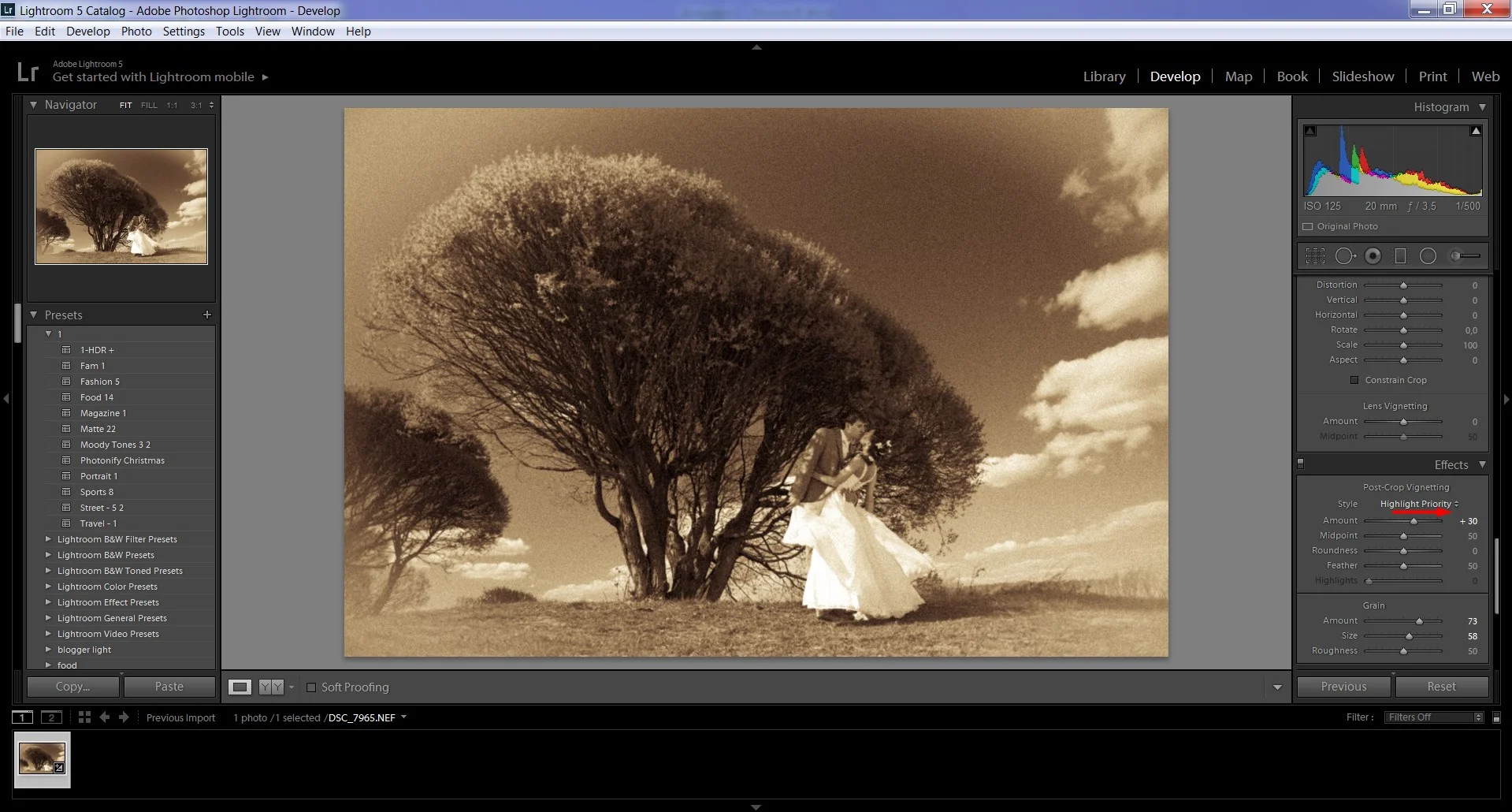Viewport: 1512px width, 812px height.
Task: Collapse left panel side arrow
Action: 6,399
